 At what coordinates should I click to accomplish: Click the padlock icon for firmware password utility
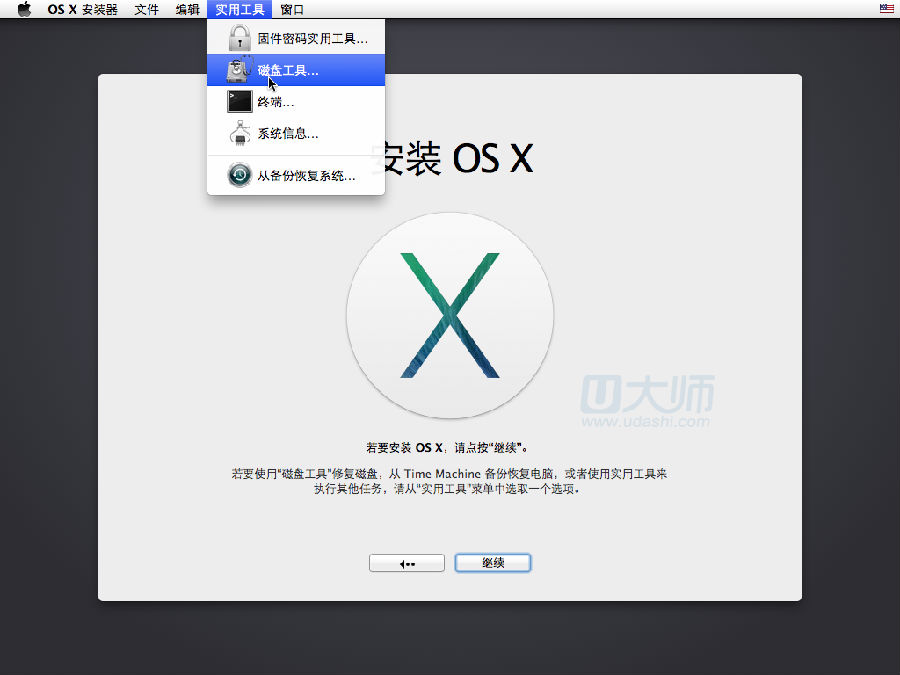(x=239, y=39)
